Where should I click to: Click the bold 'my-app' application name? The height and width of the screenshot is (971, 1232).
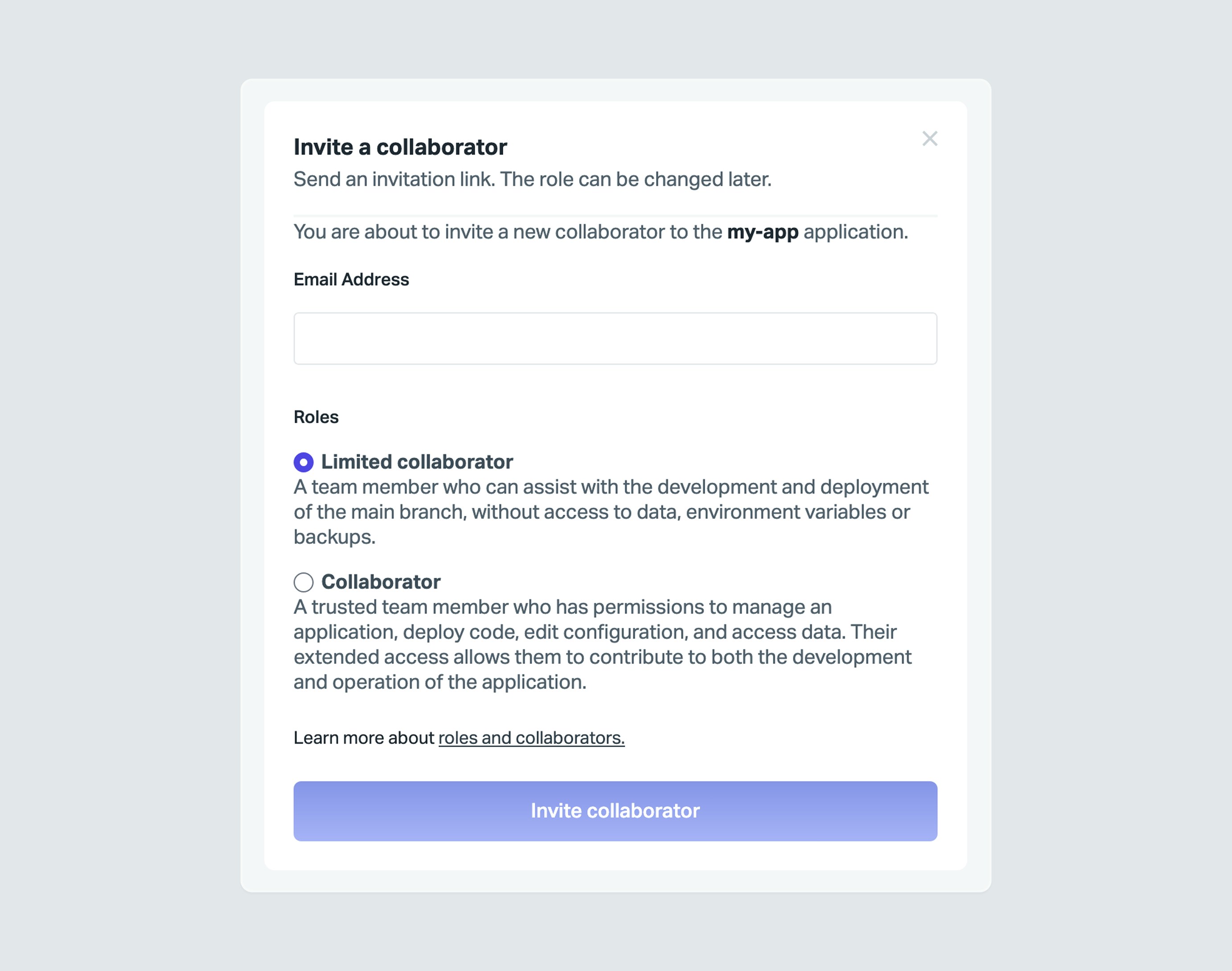763,232
